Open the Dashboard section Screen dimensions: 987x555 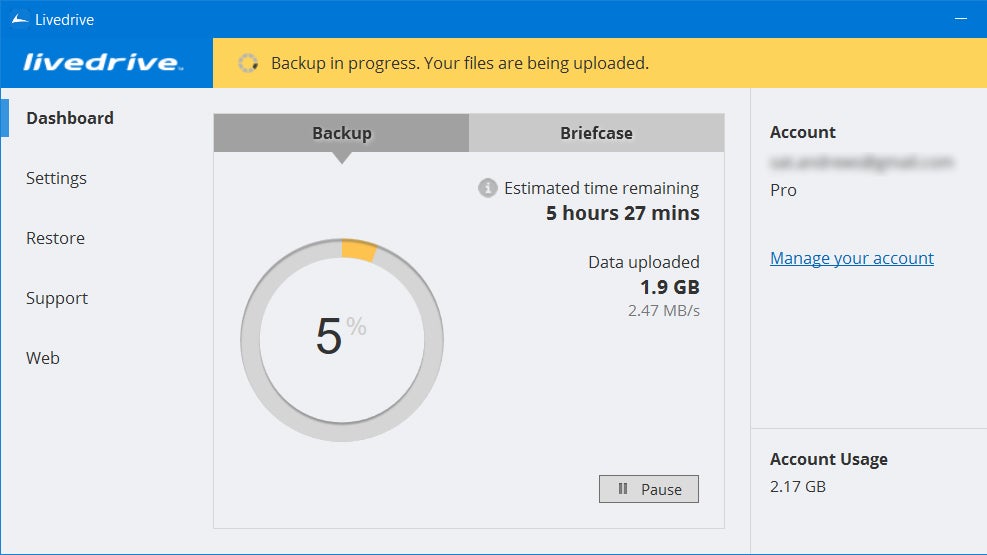[x=70, y=118]
